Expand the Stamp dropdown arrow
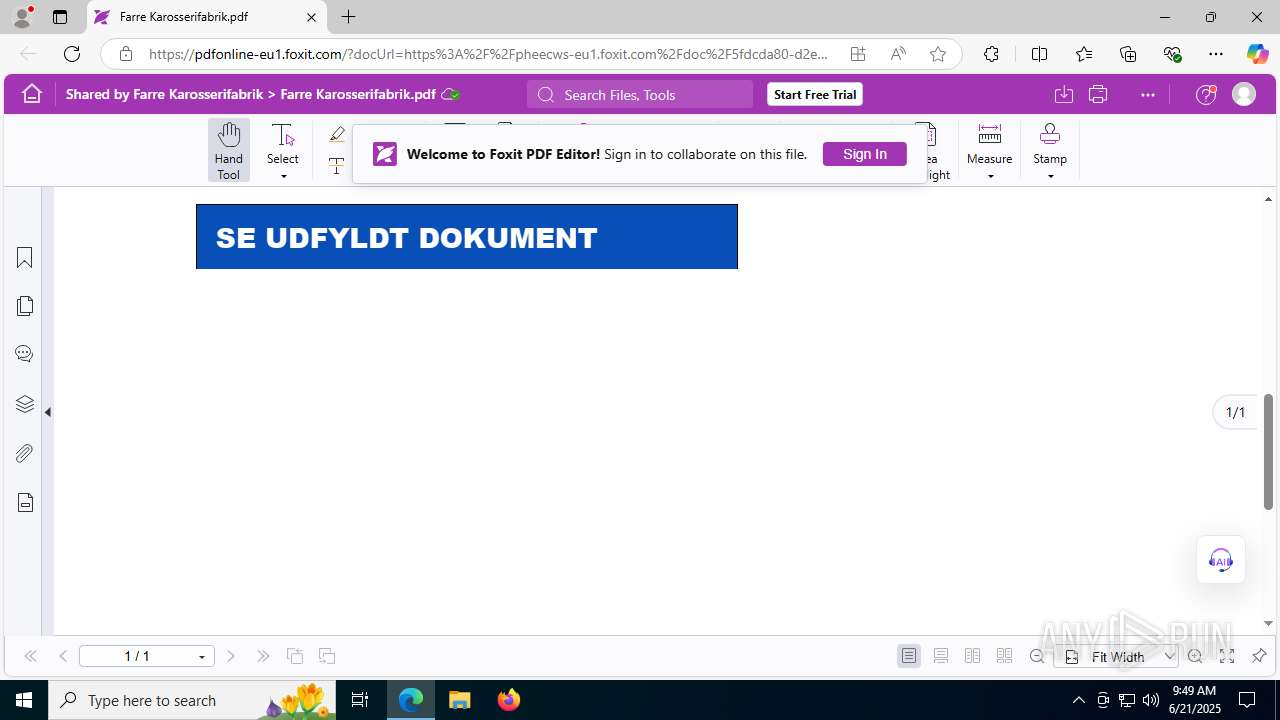 coord(1050,177)
